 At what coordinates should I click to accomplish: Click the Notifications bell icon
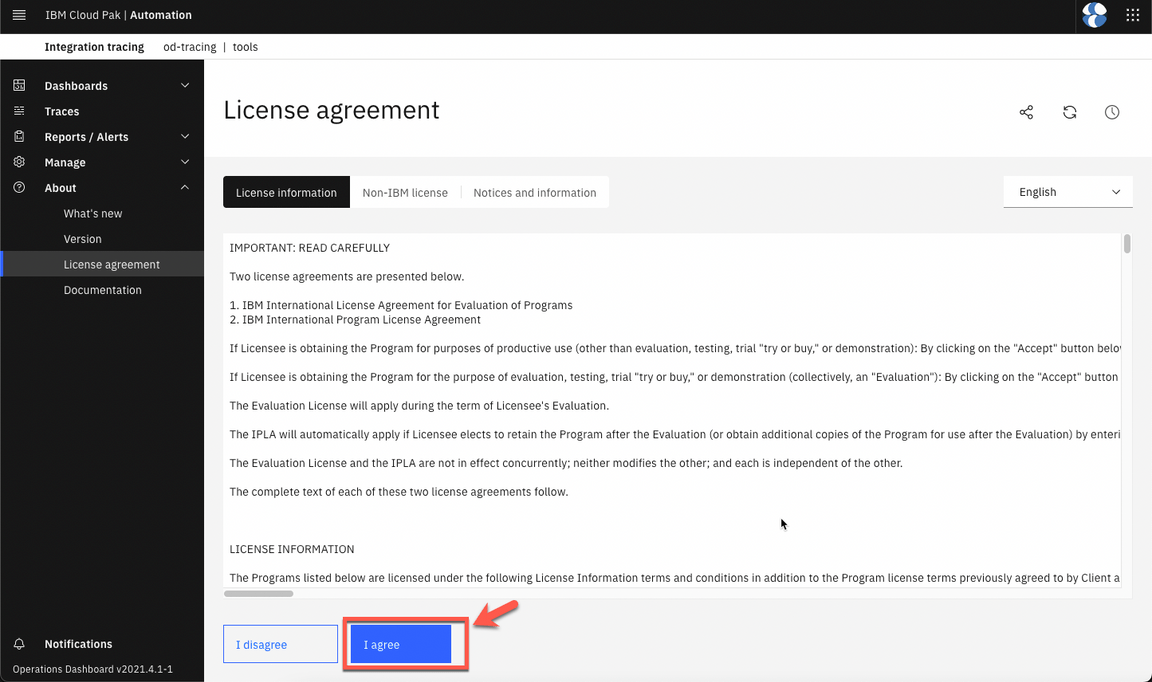tap(19, 644)
